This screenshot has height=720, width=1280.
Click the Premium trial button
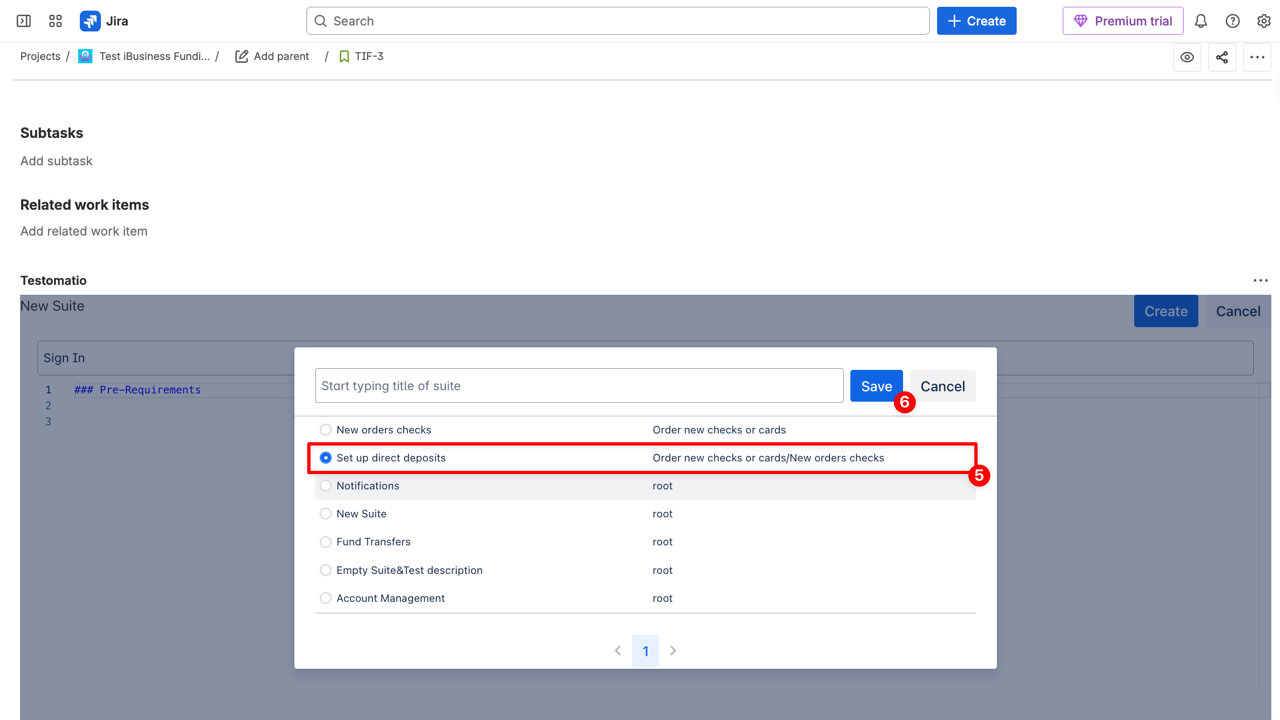click(1122, 21)
